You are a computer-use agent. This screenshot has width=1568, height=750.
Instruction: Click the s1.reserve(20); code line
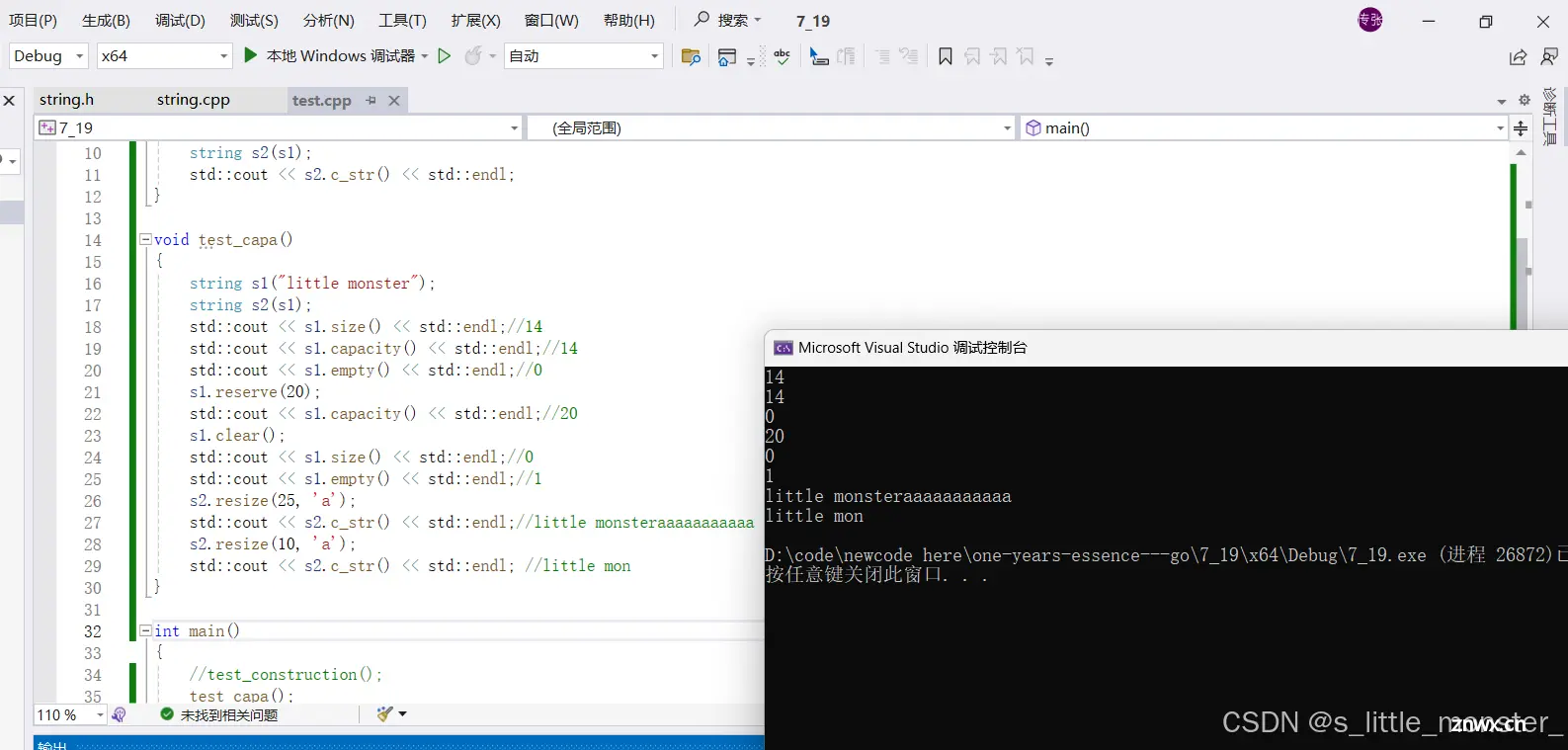[255, 392]
